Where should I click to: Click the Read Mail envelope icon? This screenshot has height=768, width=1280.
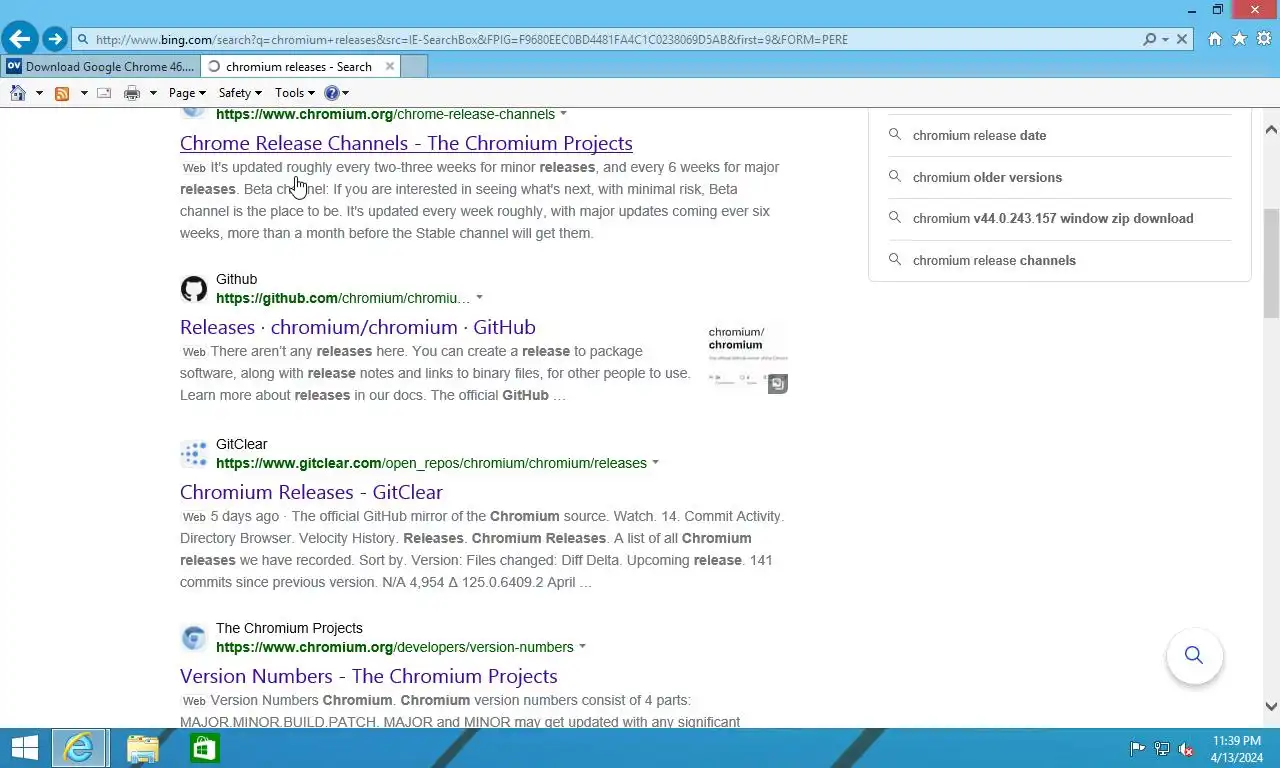click(x=104, y=93)
